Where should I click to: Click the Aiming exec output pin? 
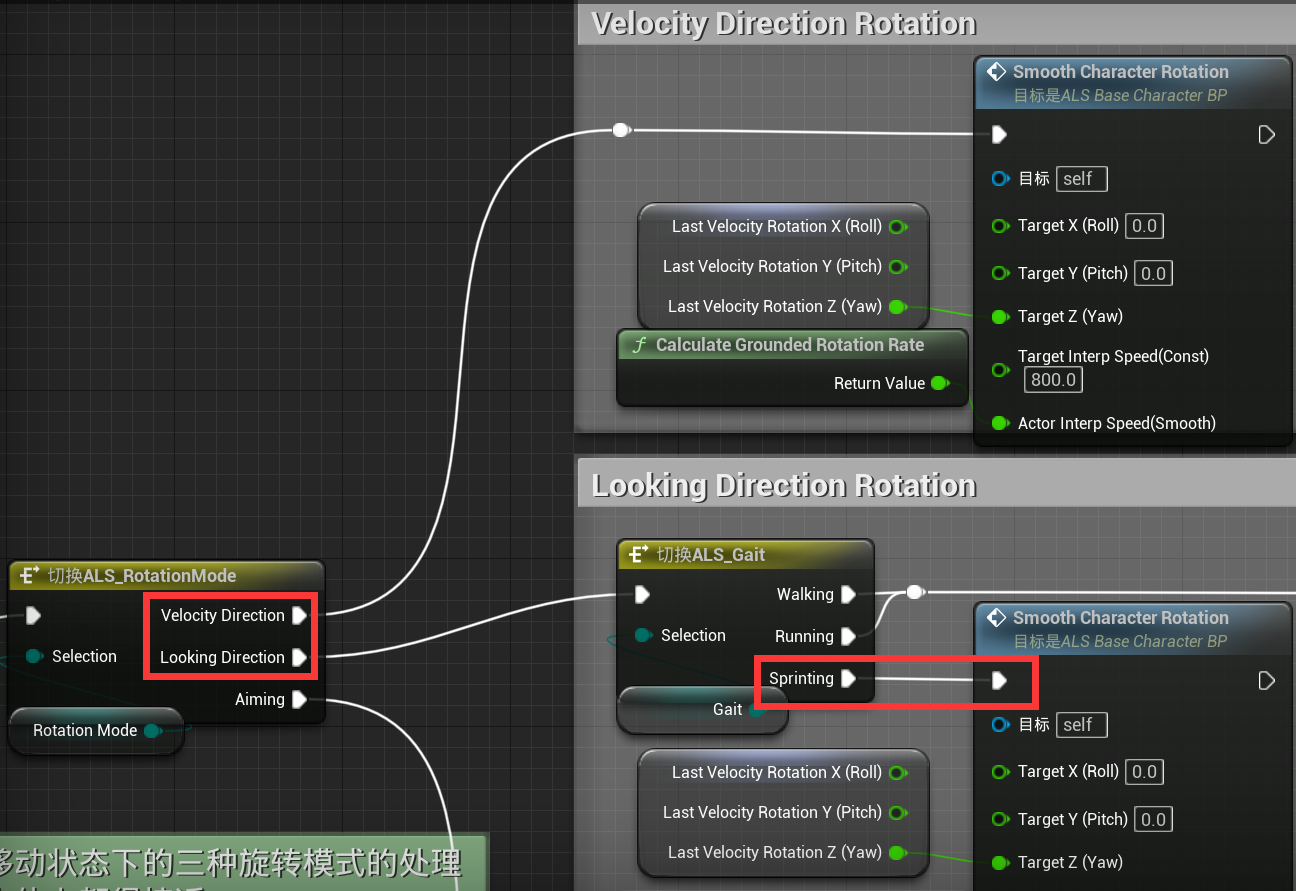tap(299, 699)
